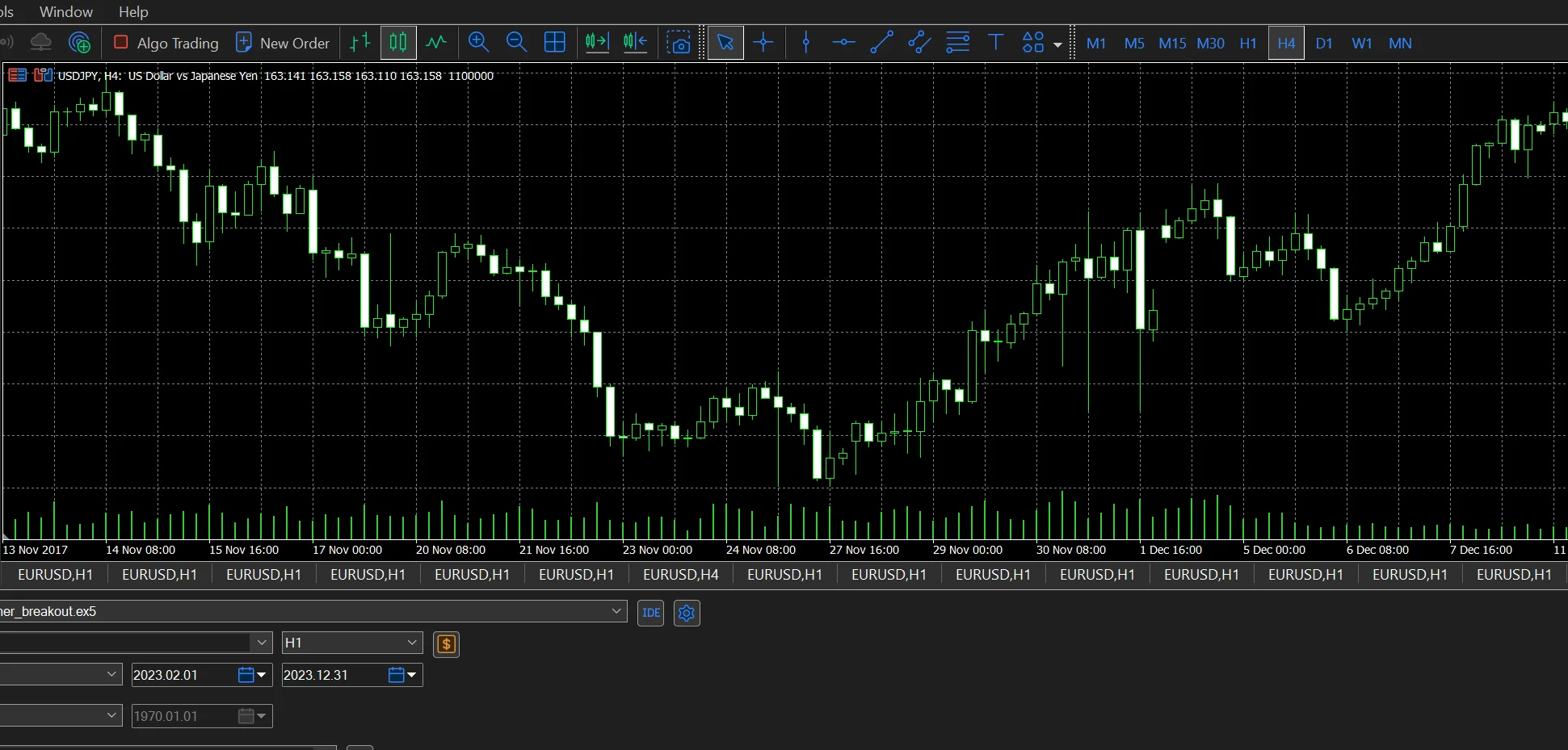Screen dimensions: 1568x750
Task: Switch timeframe to M30
Action: click(1210, 44)
